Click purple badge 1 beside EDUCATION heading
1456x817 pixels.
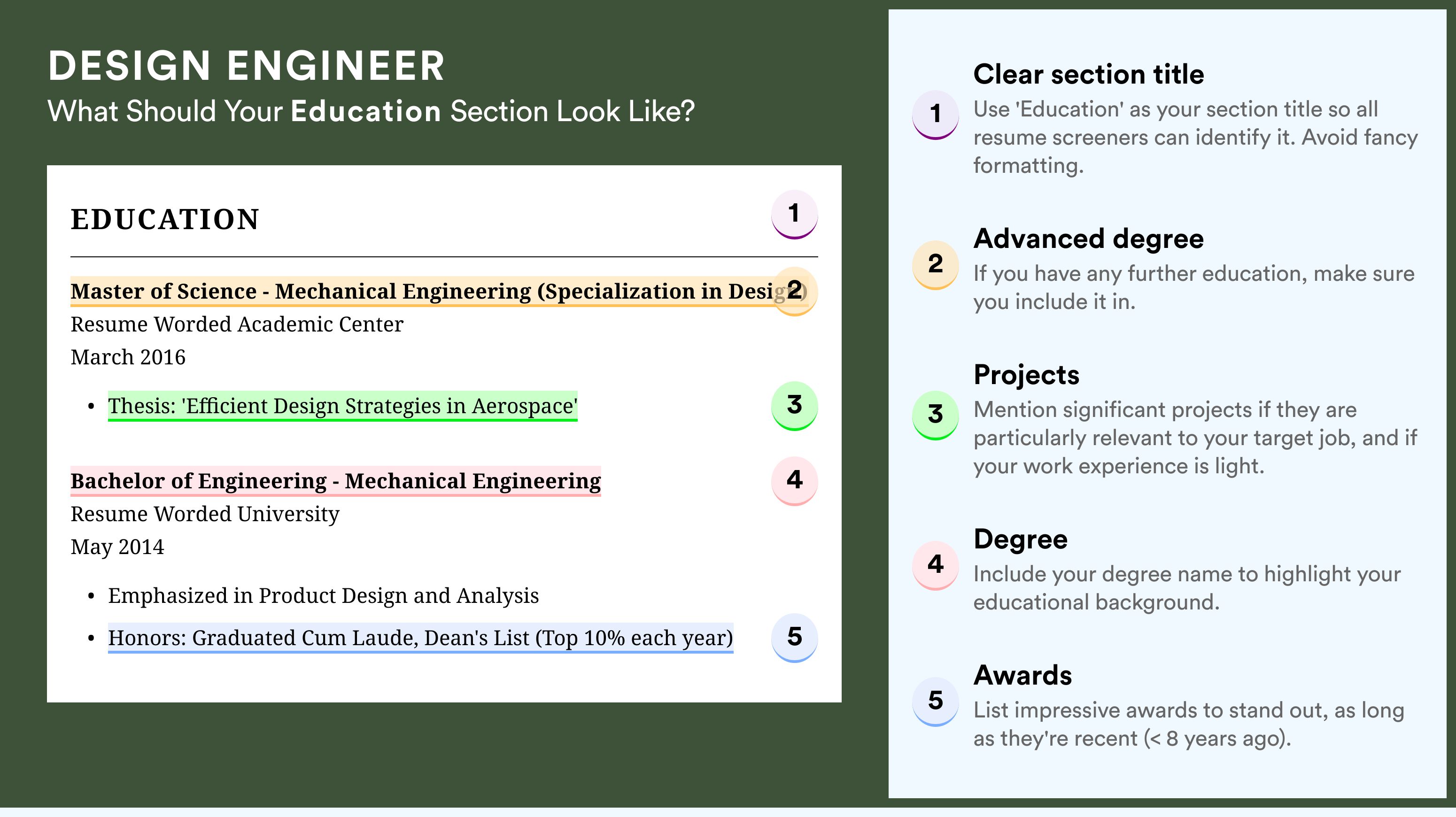pos(794,214)
